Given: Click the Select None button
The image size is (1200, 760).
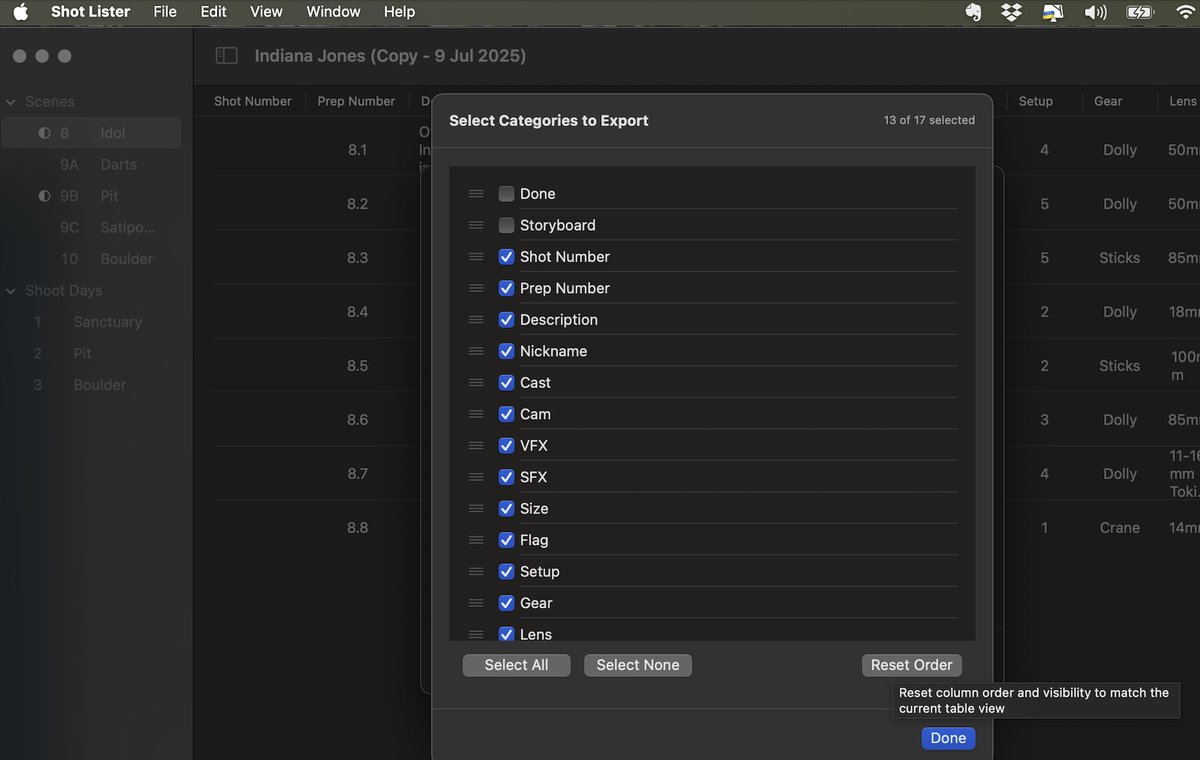Looking at the screenshot, I should click(x=638, y=665).
